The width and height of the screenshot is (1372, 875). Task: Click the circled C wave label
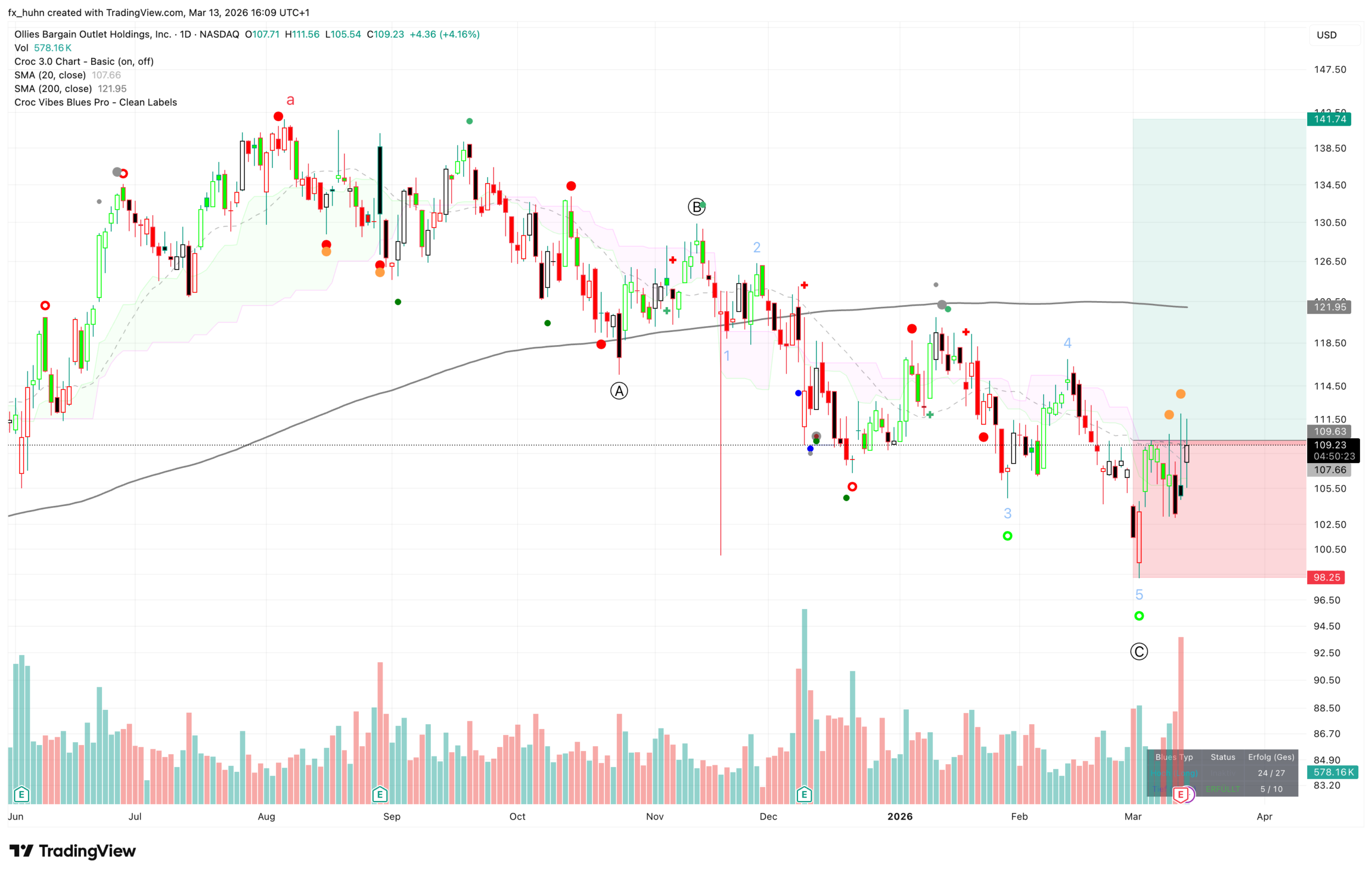click(x=1138, y=652)
